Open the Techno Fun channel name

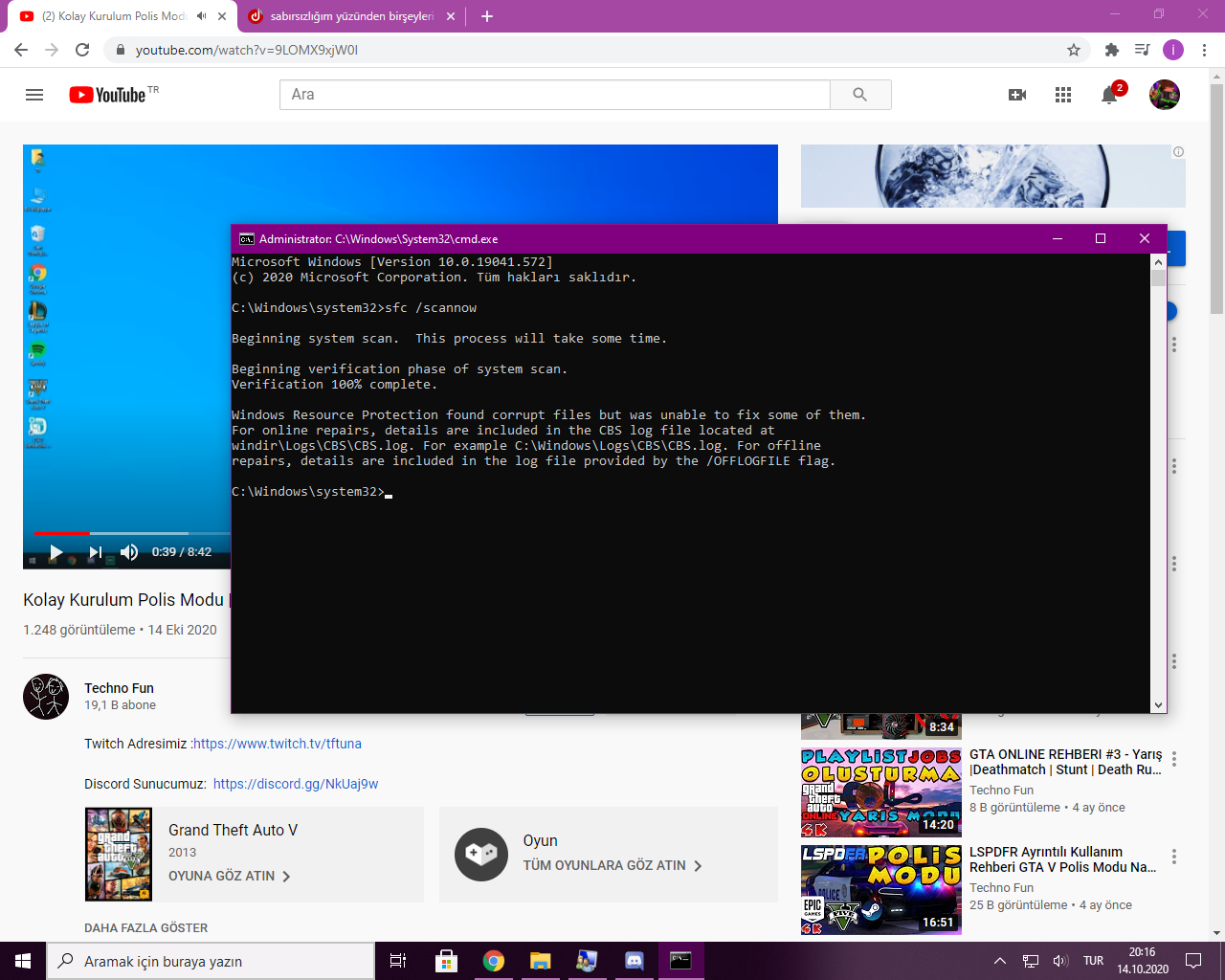119,688
